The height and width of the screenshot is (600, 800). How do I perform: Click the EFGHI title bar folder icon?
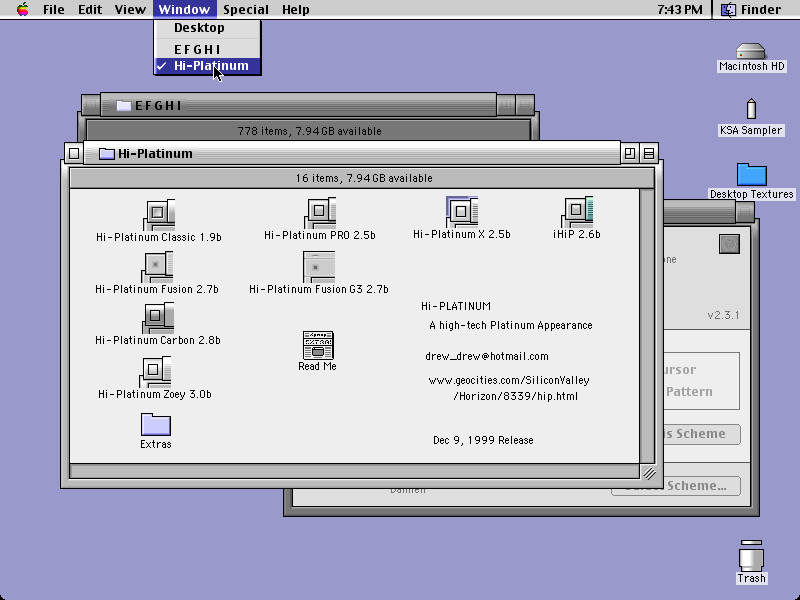(x=123, y=106)
